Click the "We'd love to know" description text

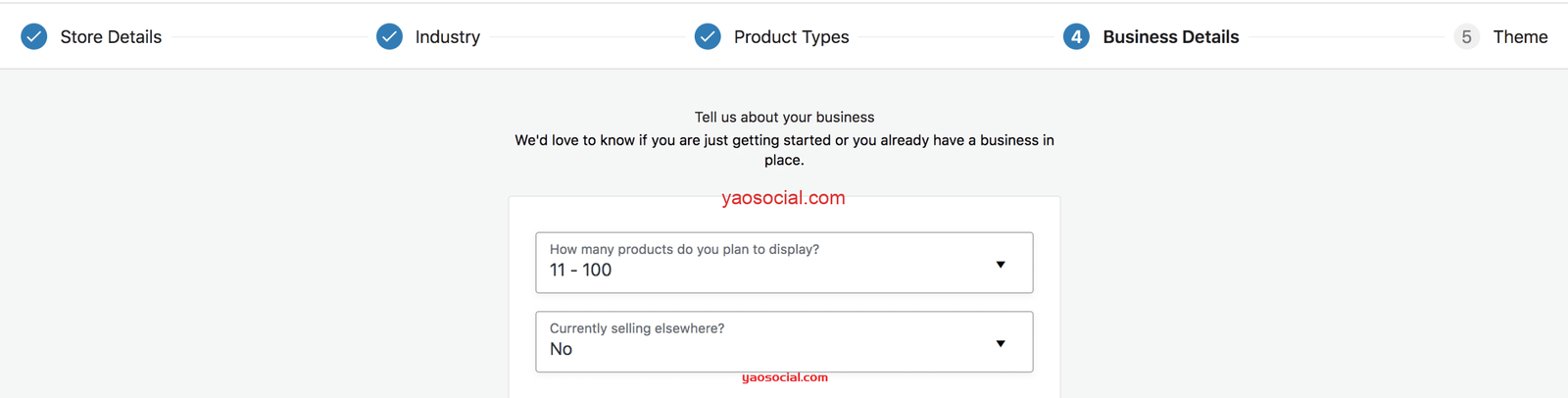click(x=784, y=141)
